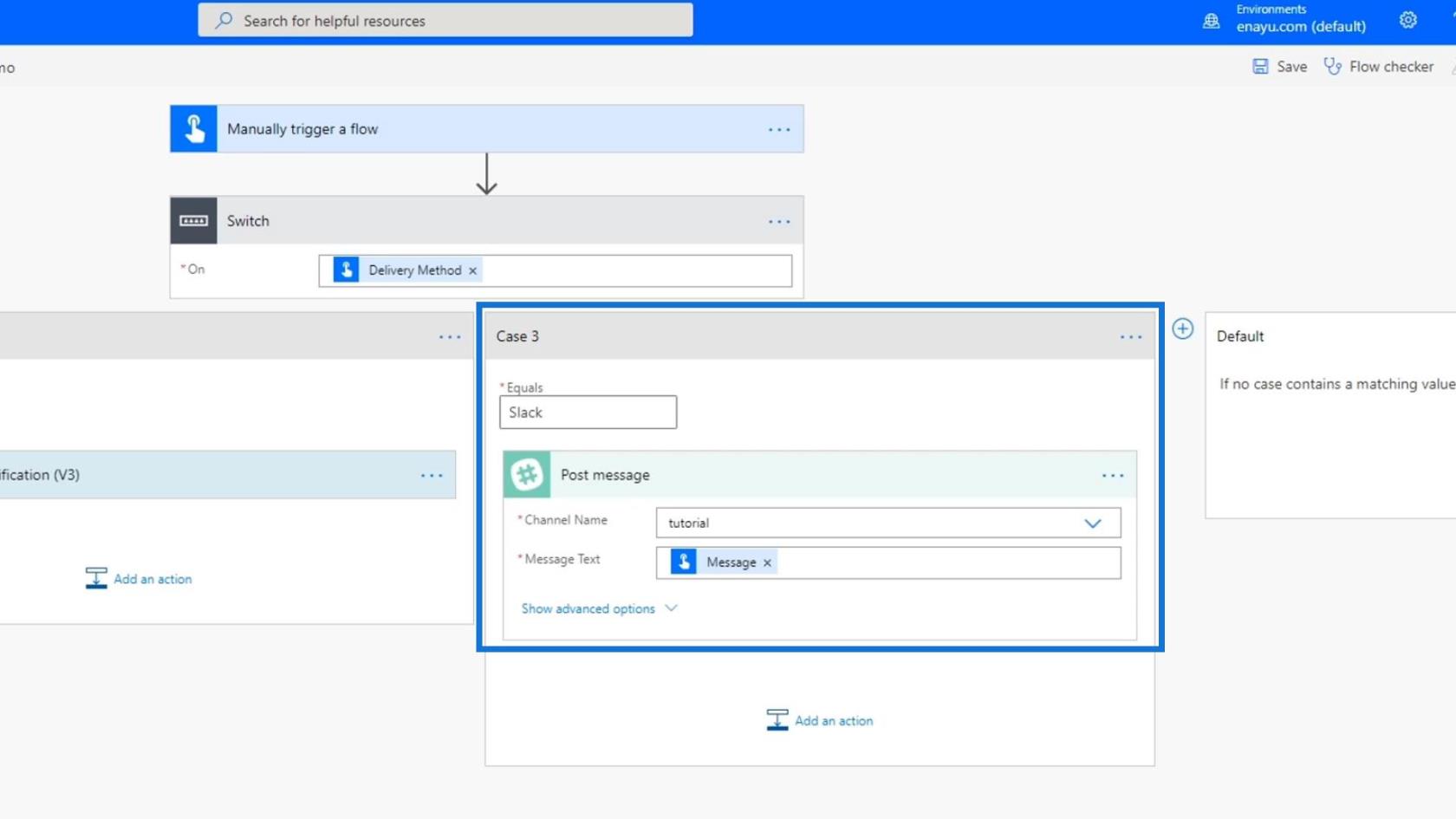Expand the notification (V3) action card

tap(227, 474)
